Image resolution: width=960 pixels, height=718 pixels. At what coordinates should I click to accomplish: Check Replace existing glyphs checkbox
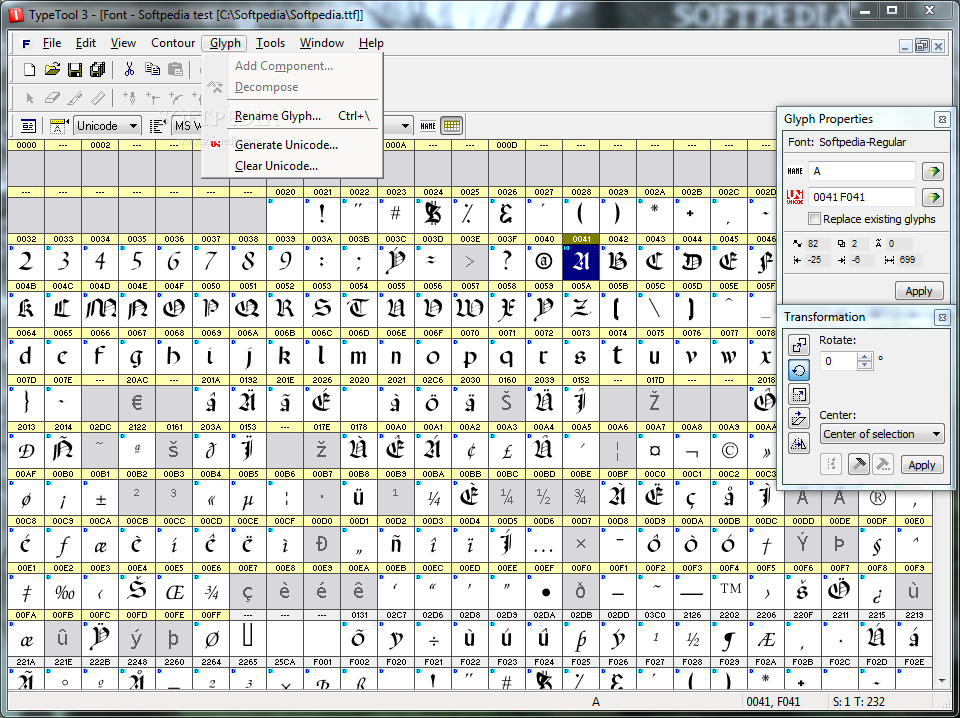click(814, 219)
